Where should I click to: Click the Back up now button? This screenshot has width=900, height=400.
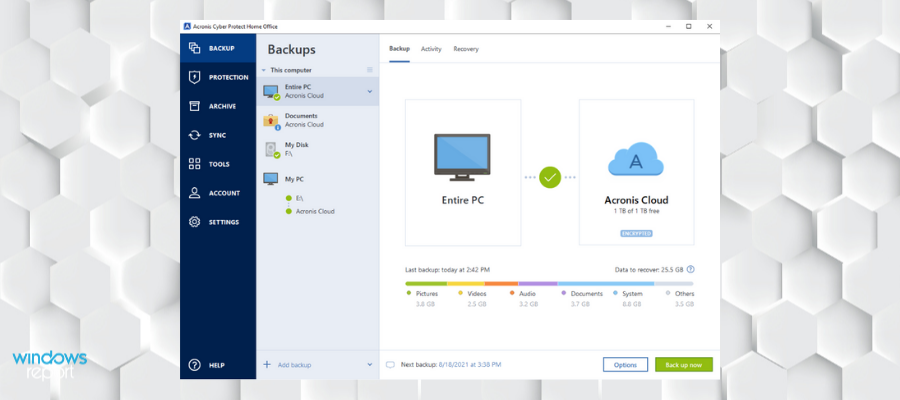coord(684,364)
